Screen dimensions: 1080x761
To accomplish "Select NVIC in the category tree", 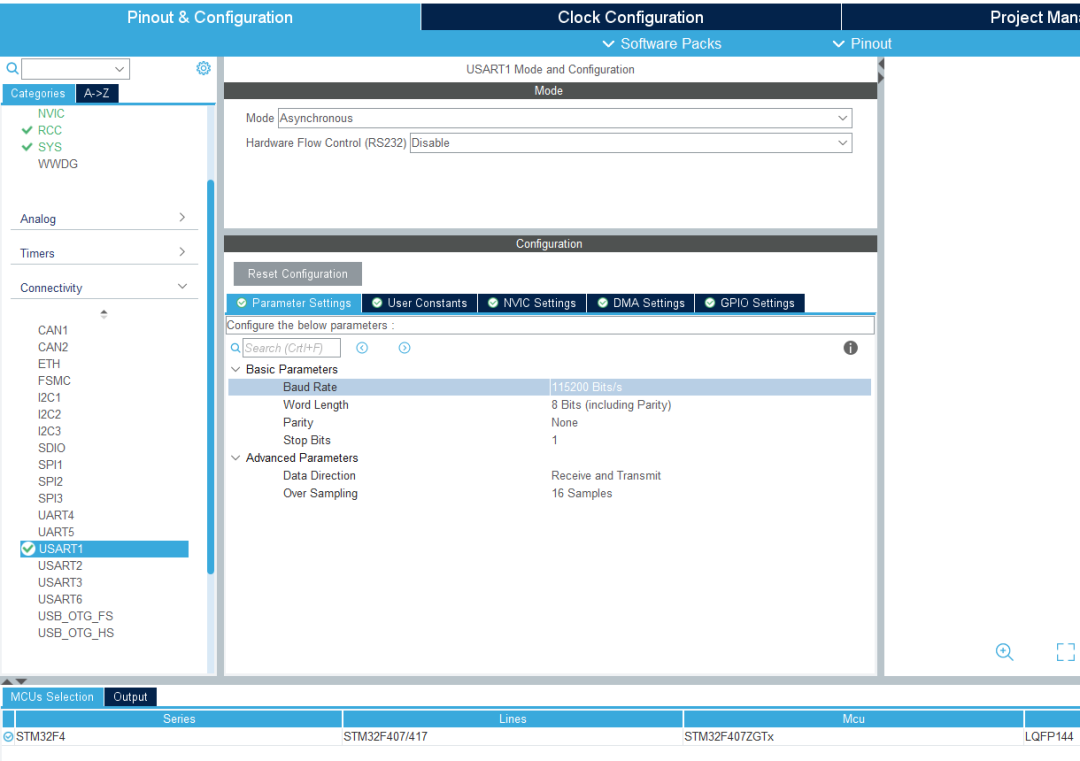I will click(51, 114).
